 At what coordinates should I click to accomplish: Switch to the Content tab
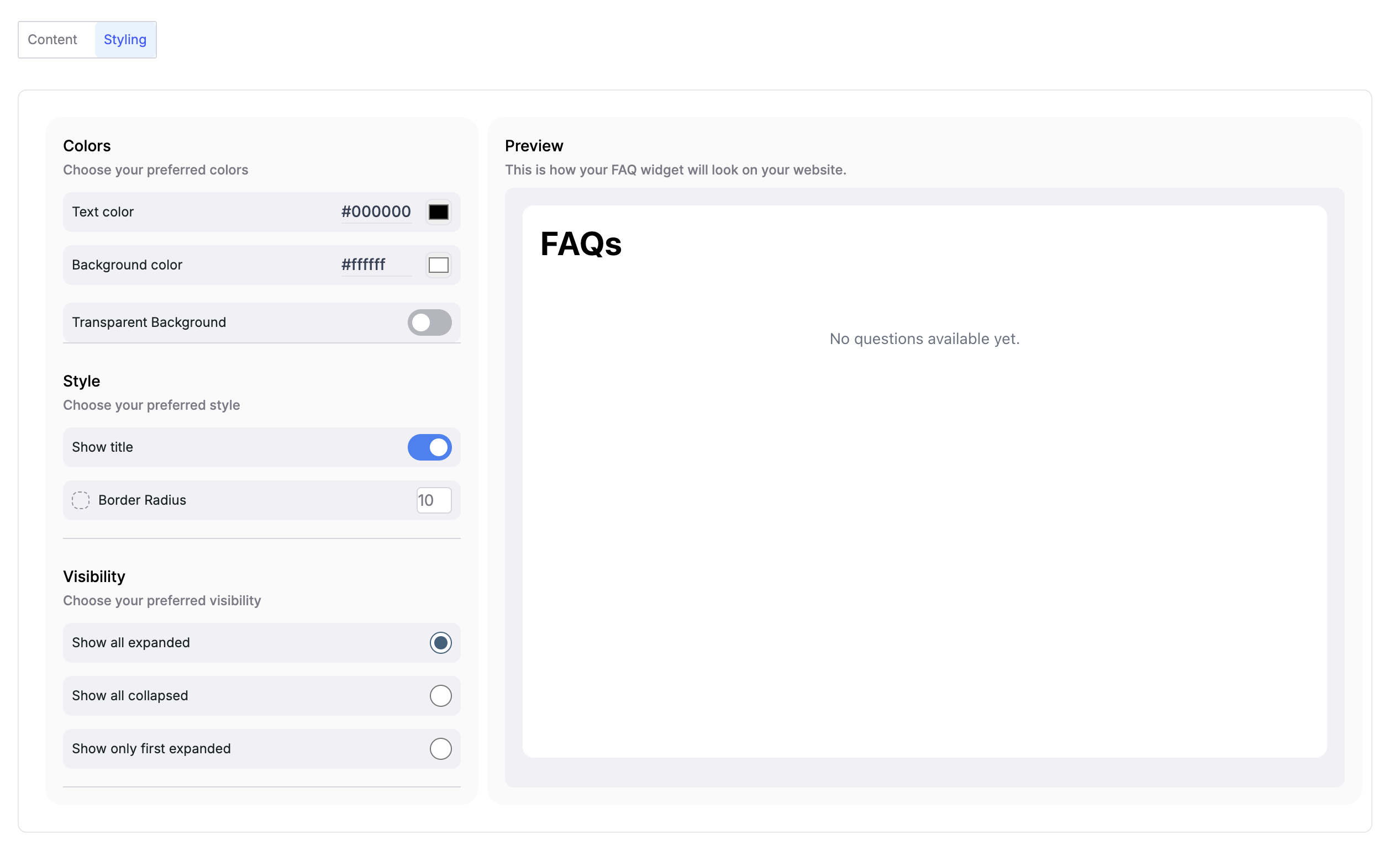tap(53, 40)
